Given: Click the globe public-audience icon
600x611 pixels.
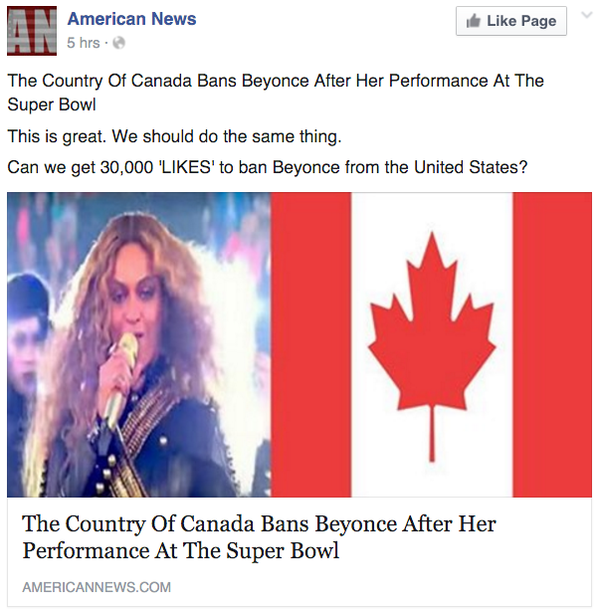Looking at the screenshot, I should (119, 42).
